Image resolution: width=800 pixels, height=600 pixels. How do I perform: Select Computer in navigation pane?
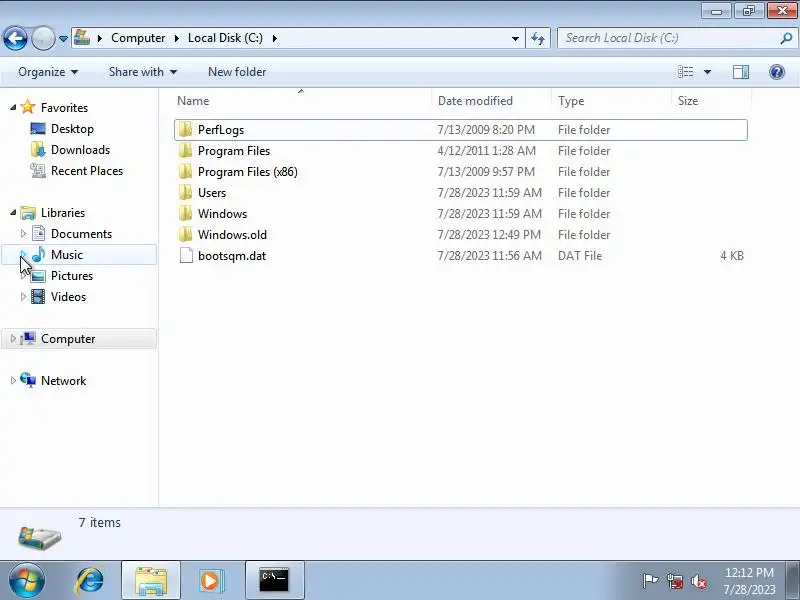[68, 339]
